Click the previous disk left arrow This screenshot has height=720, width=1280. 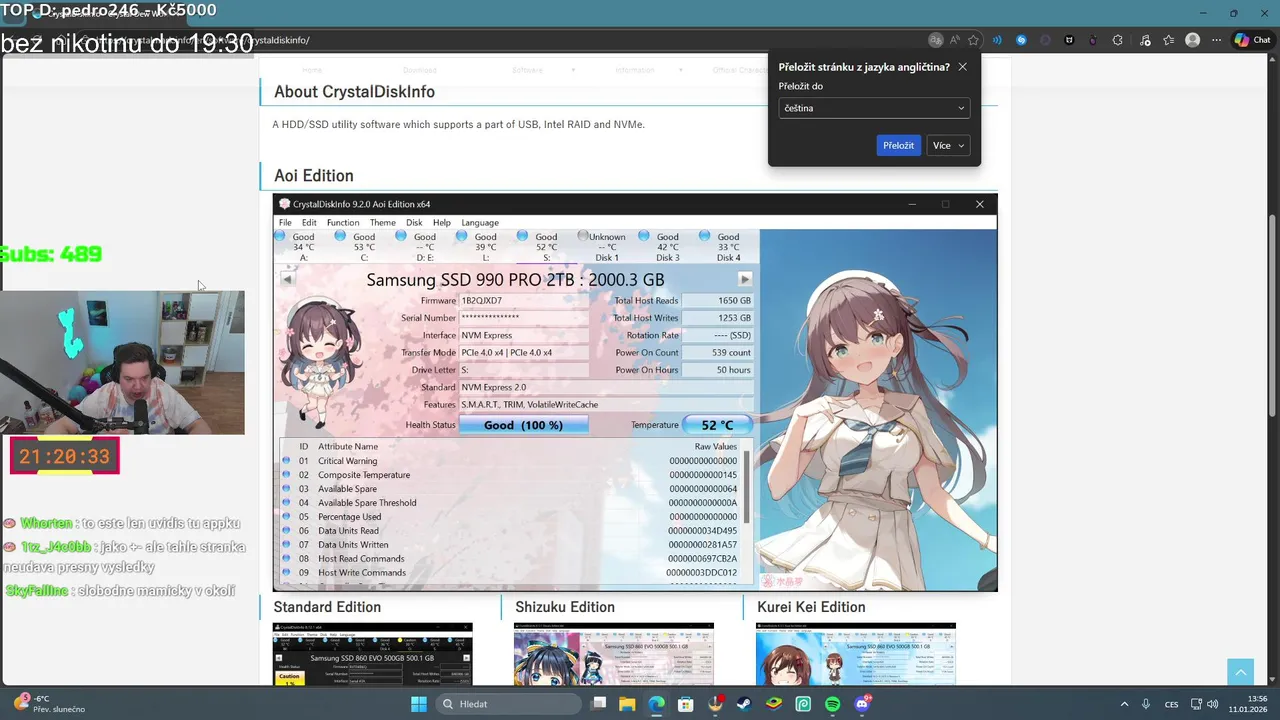(x=287, y=279)
